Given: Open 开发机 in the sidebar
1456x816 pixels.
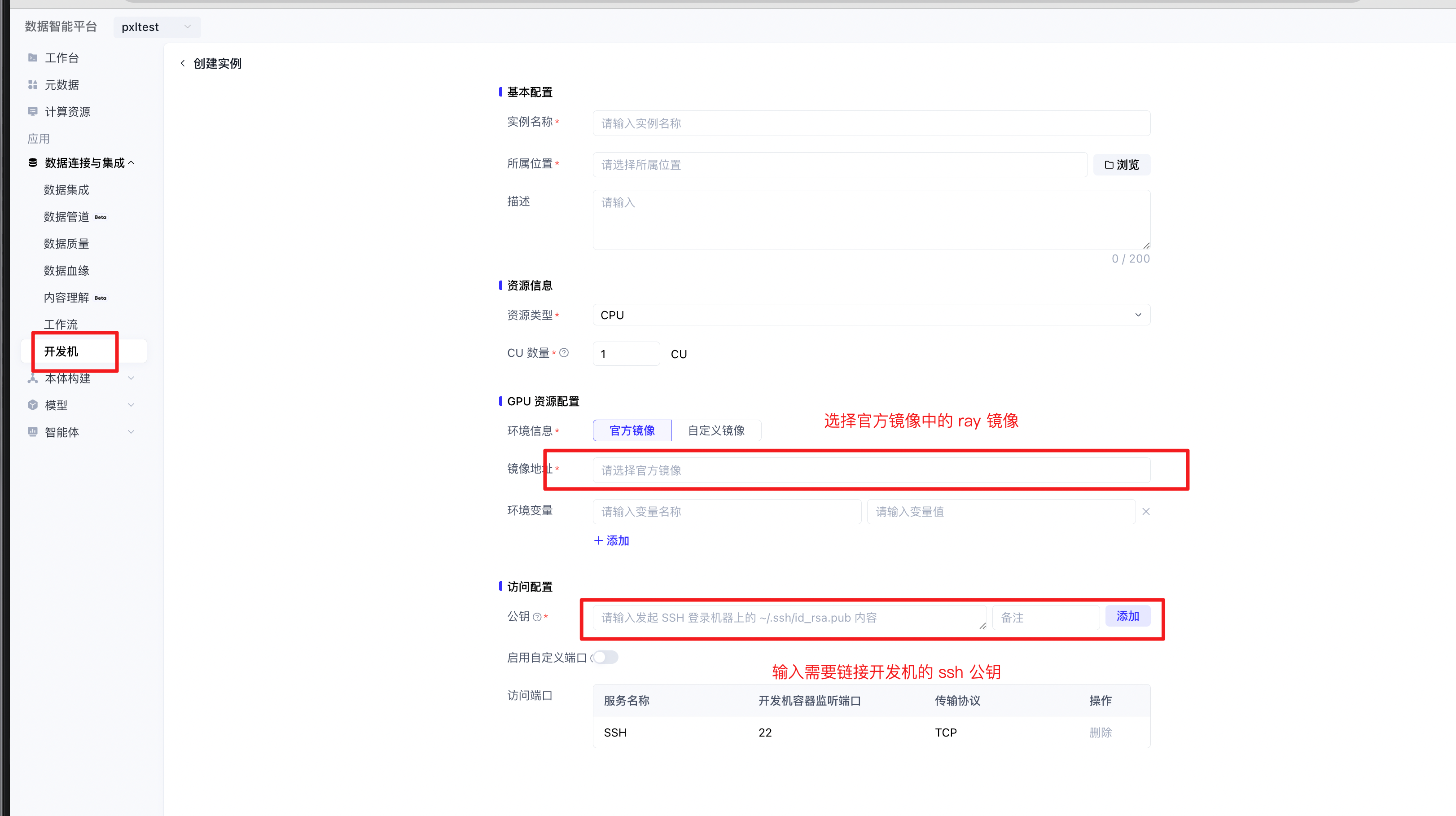Looking at the screenshot, I should 83,351.
